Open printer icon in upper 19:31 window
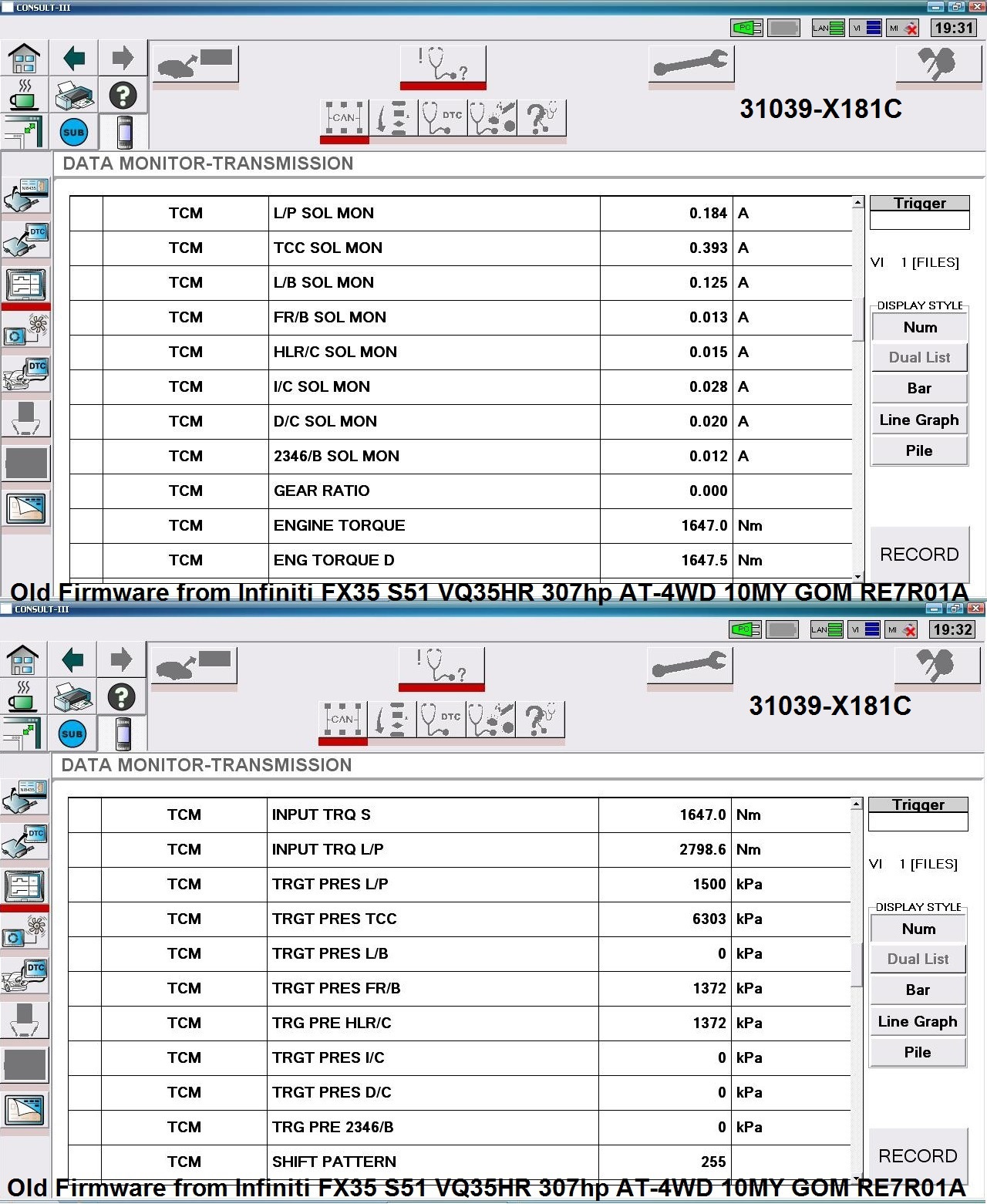The image size is (987, 1204). click(74, 96)
